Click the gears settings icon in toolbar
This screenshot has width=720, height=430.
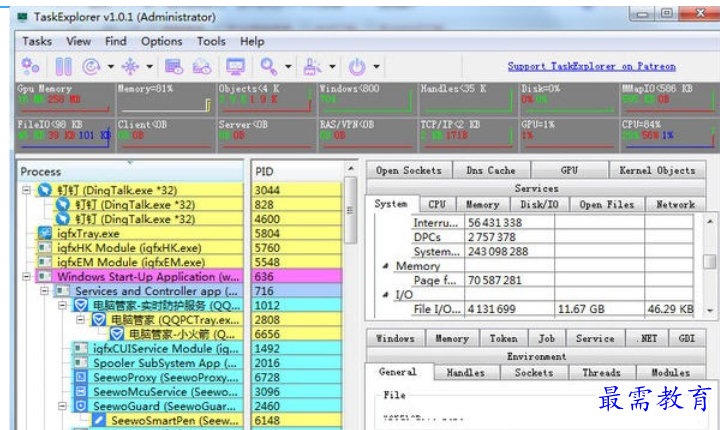point(30,67)
